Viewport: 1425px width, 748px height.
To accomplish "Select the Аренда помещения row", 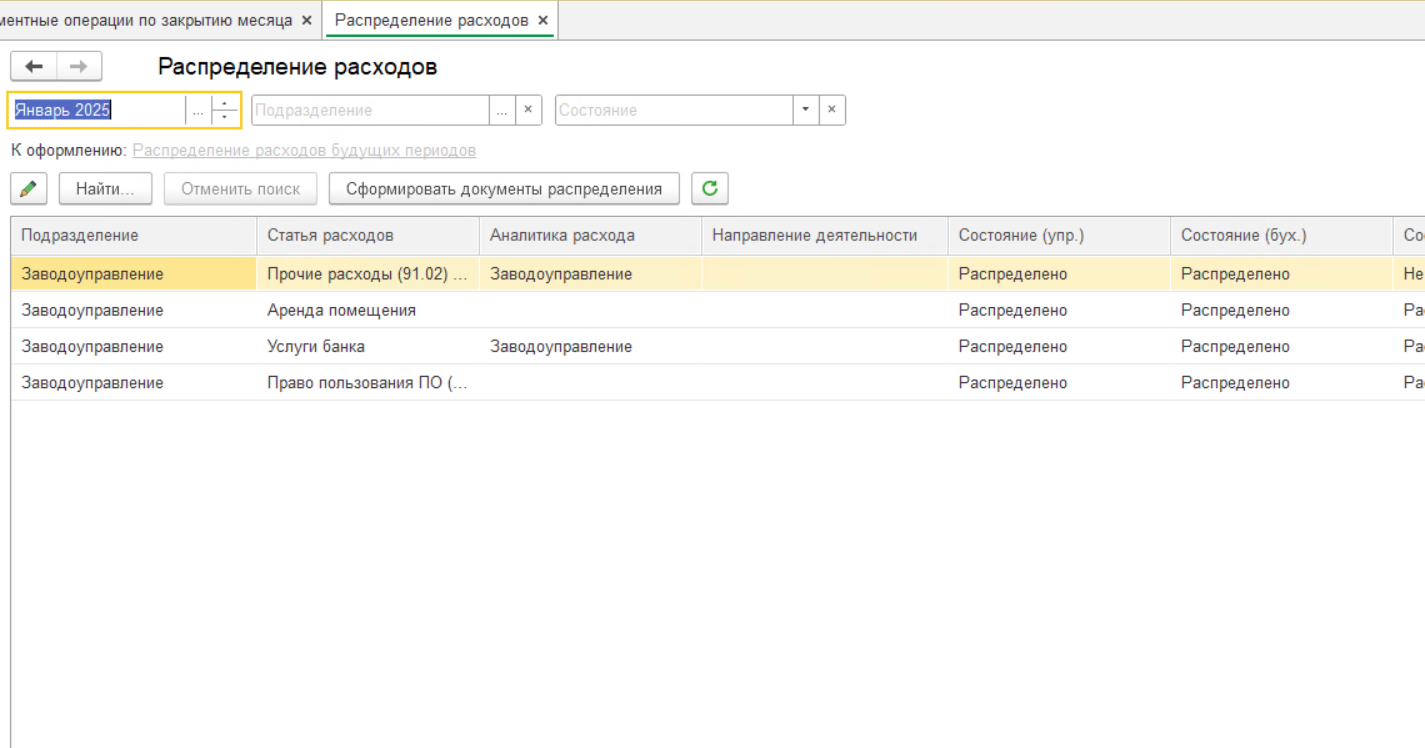I will click(x=341, y=310).
